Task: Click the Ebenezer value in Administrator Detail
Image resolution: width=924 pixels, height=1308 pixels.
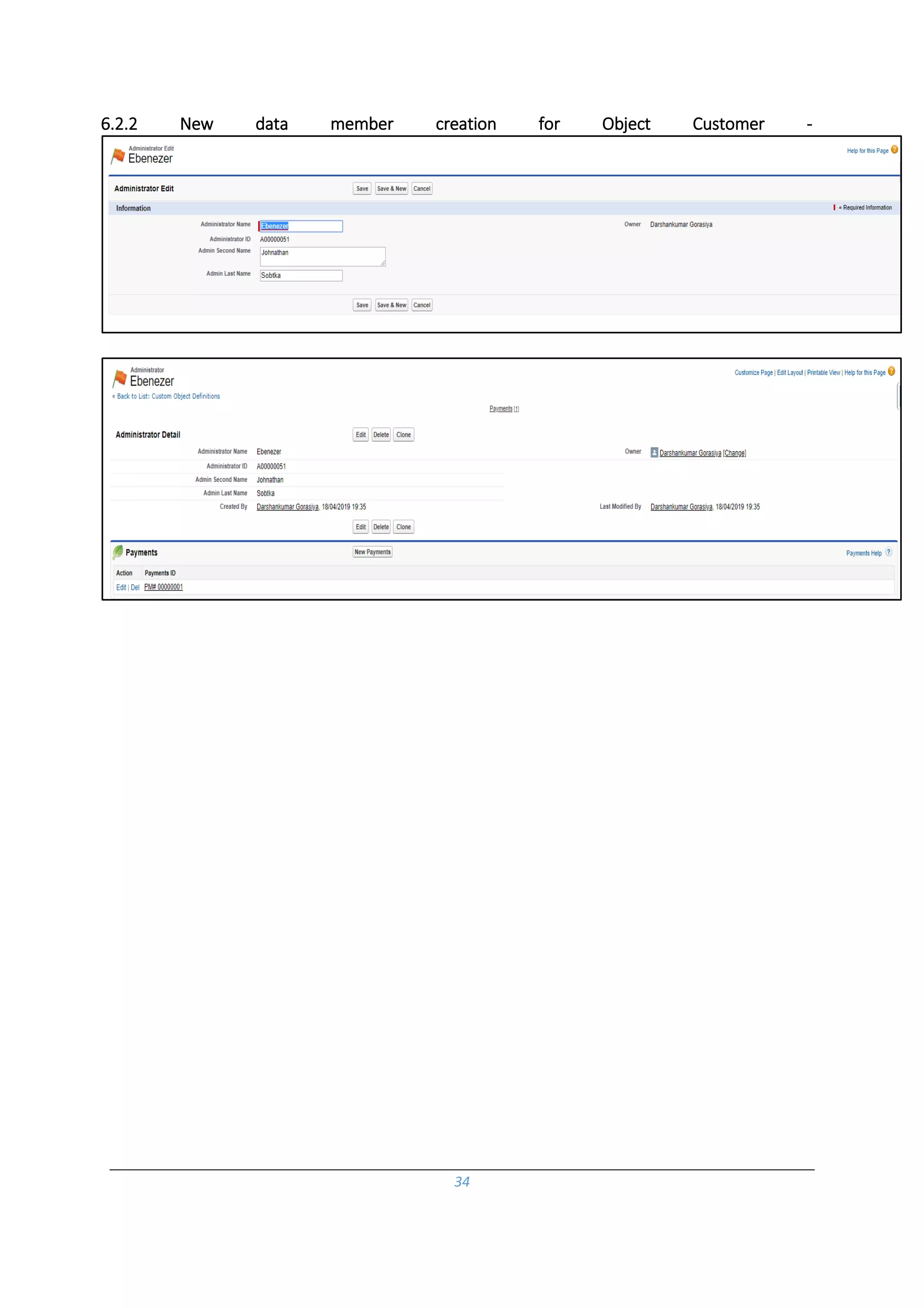Action: coord(269,452)
